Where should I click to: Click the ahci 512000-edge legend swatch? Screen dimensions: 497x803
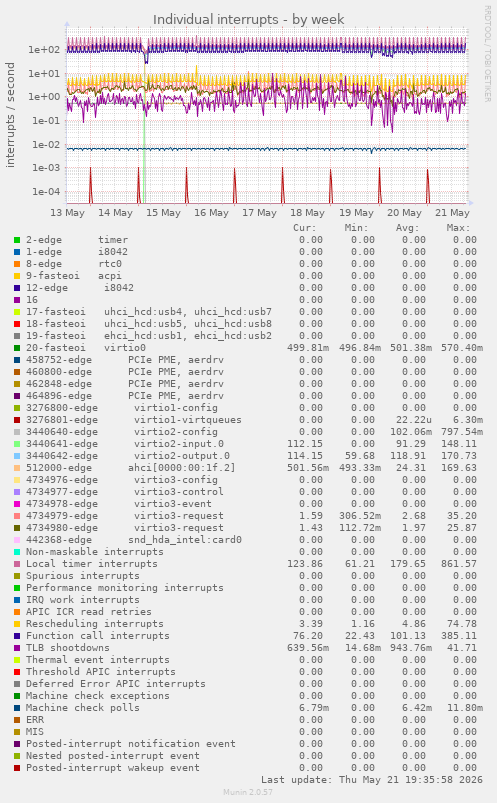click(x=17, y=468)
